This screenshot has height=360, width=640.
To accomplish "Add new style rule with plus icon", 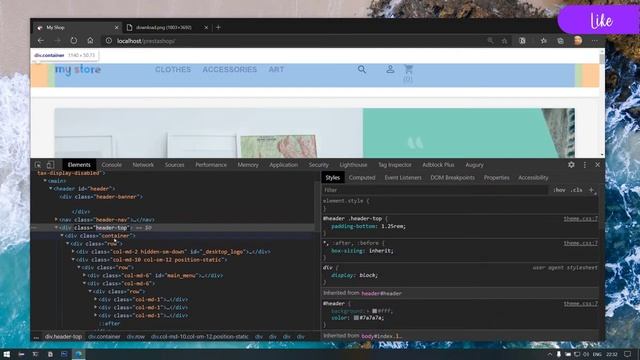I will click(x=591, y=190).
